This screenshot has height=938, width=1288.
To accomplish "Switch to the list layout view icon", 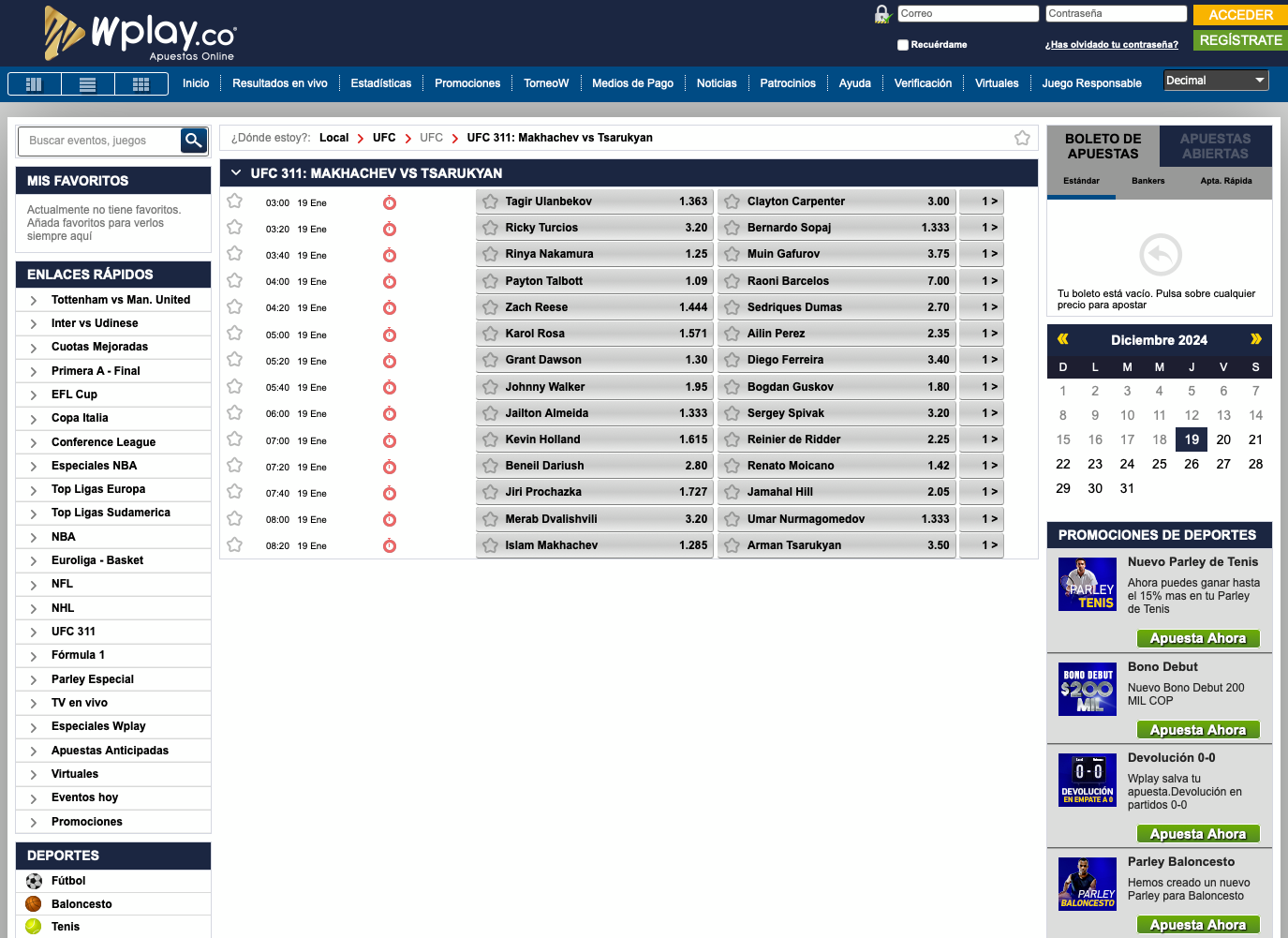I will point(88,84).
